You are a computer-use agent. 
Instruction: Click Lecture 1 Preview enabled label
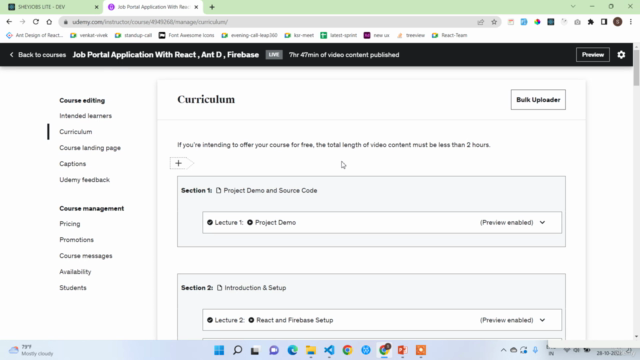507,222
